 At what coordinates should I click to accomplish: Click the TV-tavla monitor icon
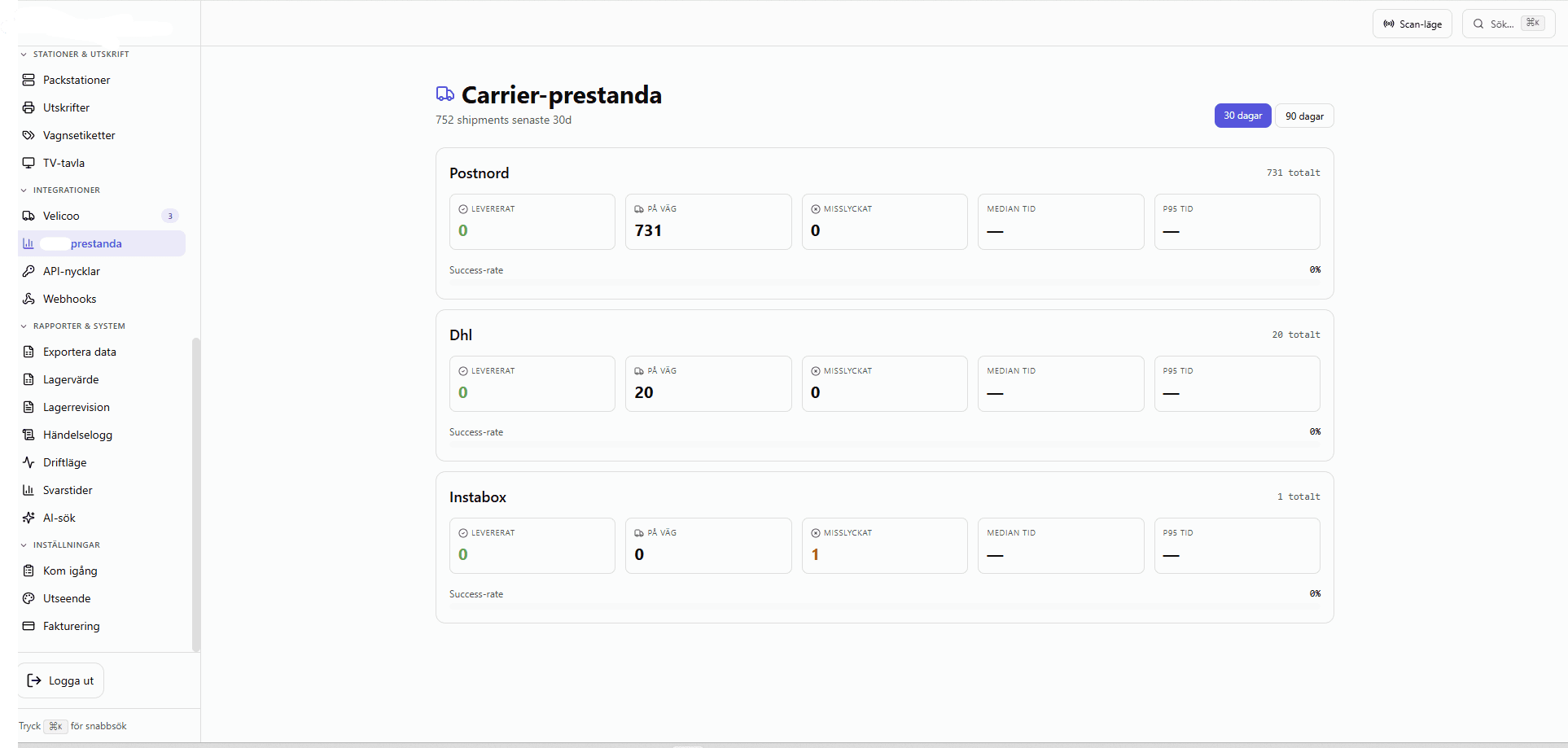[28, 163]
